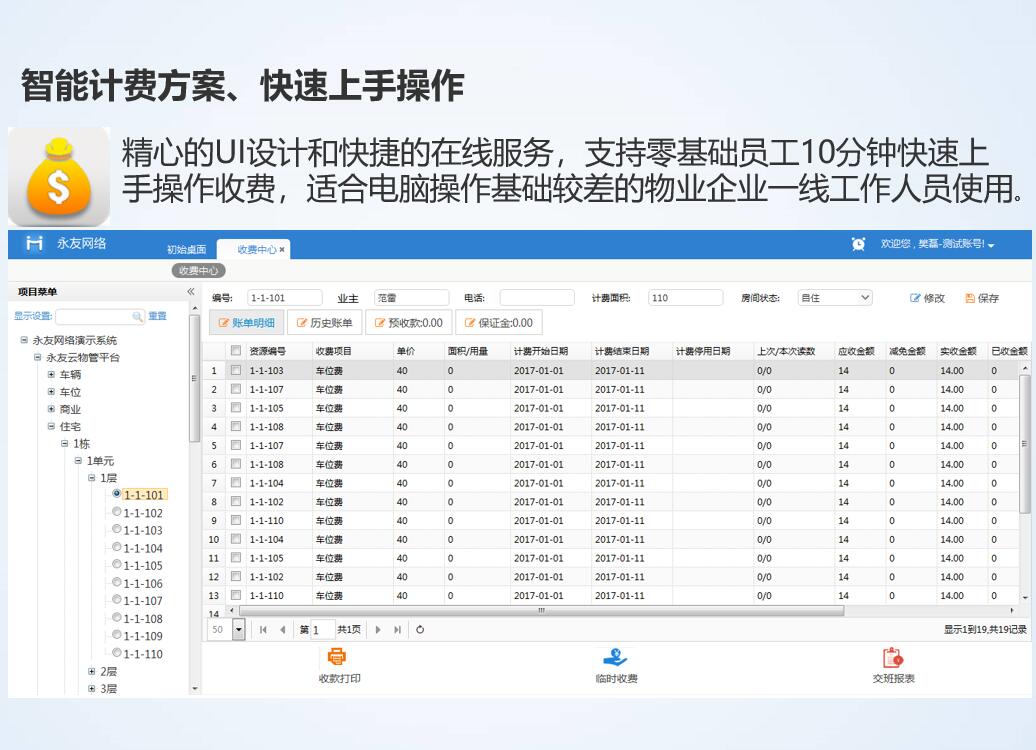Click the 修改 edit pencil button
The height and width of the screenshot is (750, 1036).
[927, 298]
